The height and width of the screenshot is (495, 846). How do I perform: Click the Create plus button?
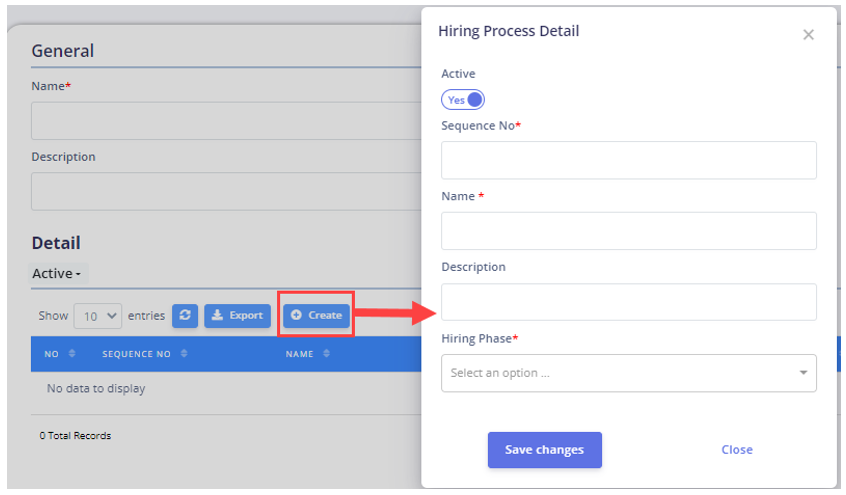click(x=317, y=315)
